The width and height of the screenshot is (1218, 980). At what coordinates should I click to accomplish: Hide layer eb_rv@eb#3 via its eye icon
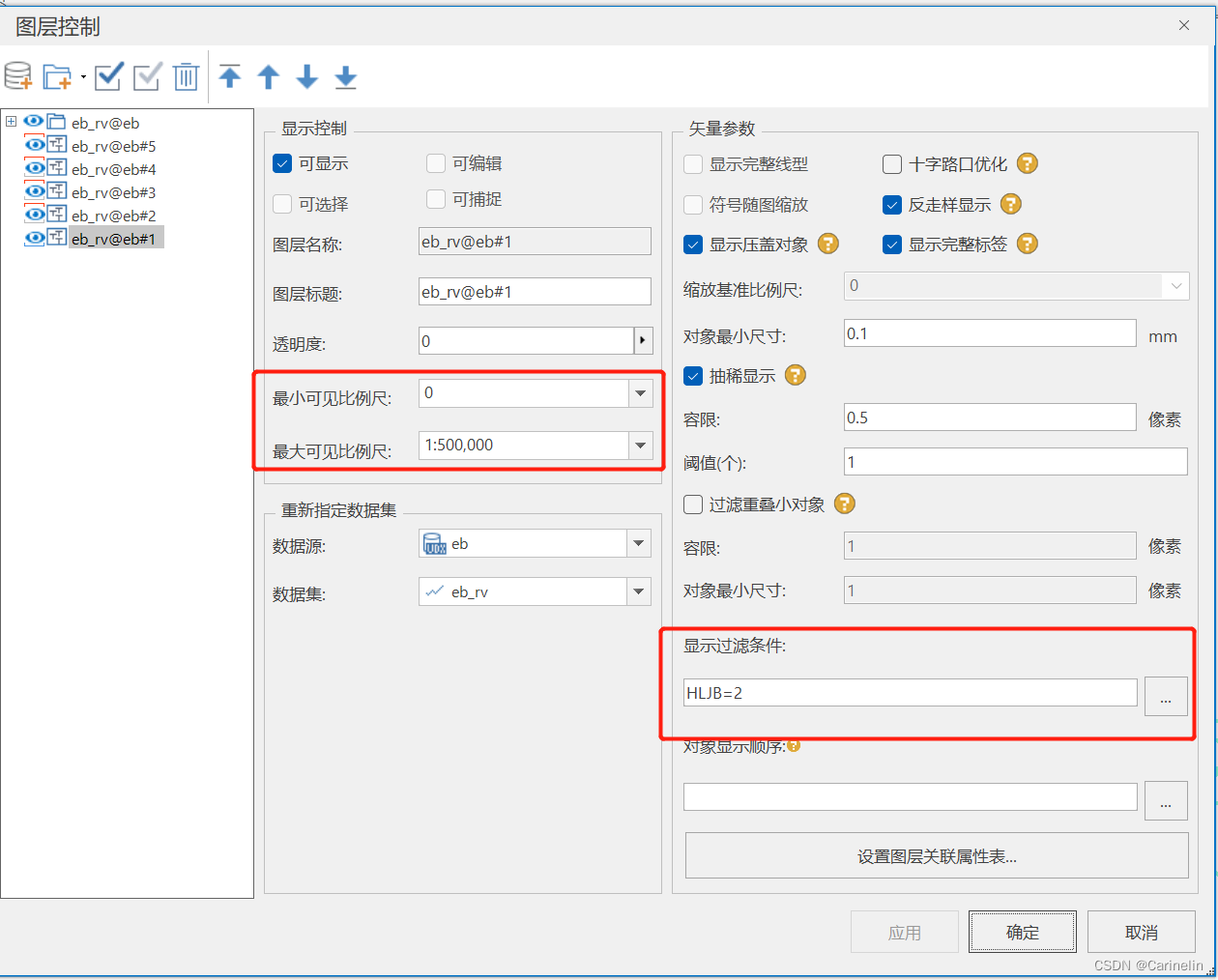coord(32,192)
